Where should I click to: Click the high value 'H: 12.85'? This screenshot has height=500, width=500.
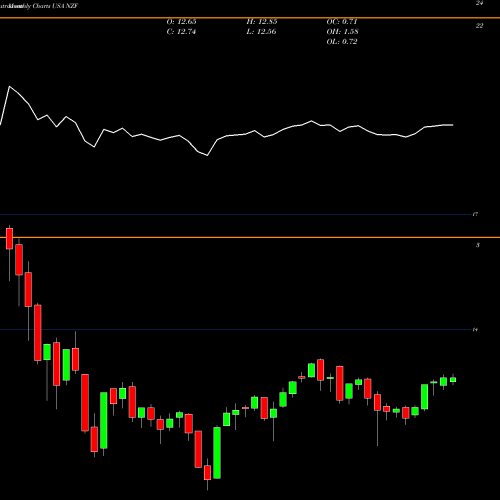[262, 22]
